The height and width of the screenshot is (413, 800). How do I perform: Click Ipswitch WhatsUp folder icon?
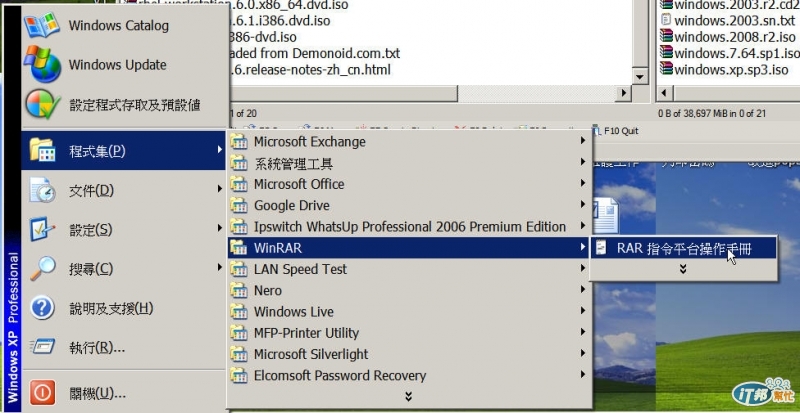pos(239,227)
